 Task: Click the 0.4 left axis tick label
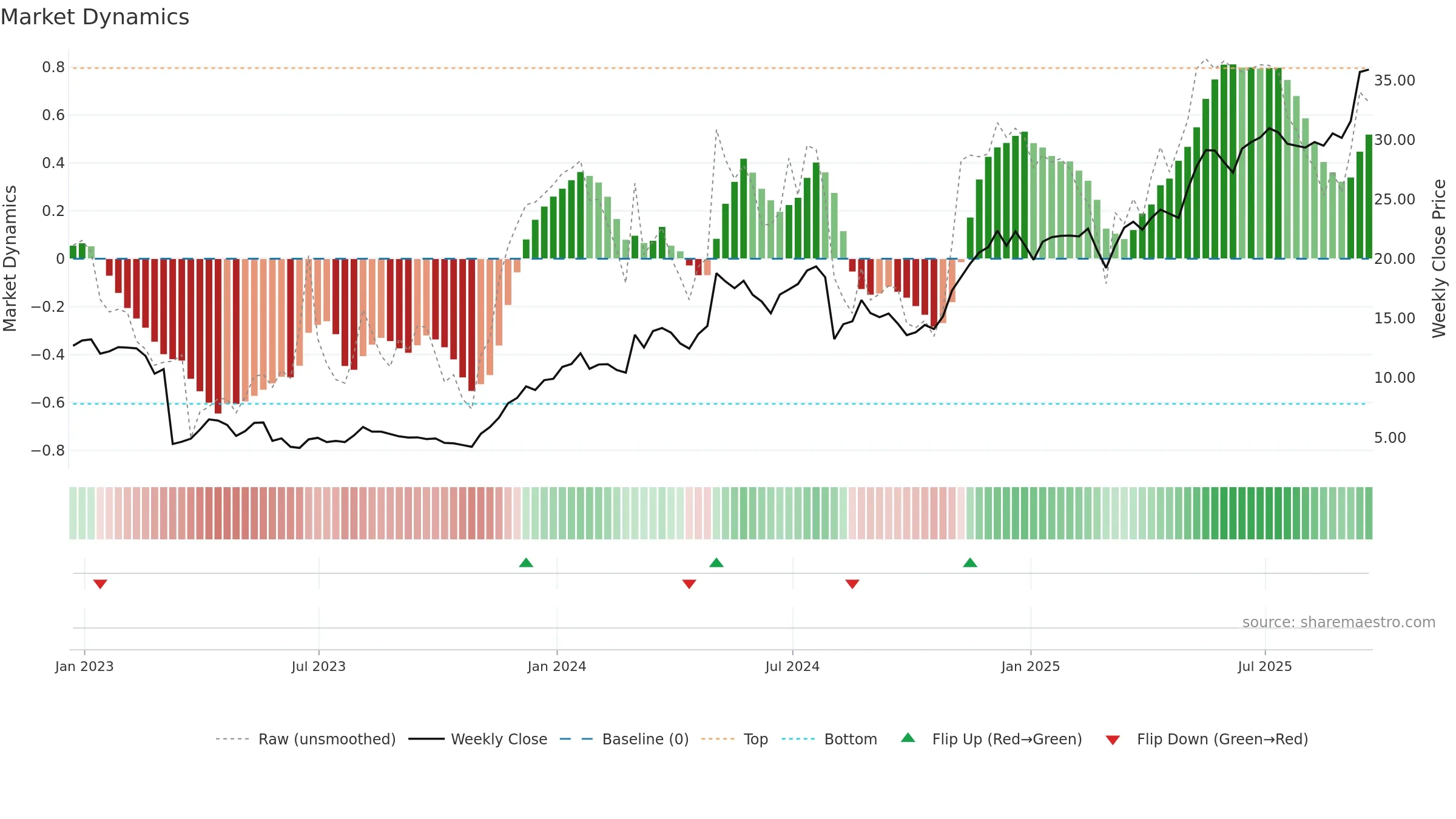[53, 163]
